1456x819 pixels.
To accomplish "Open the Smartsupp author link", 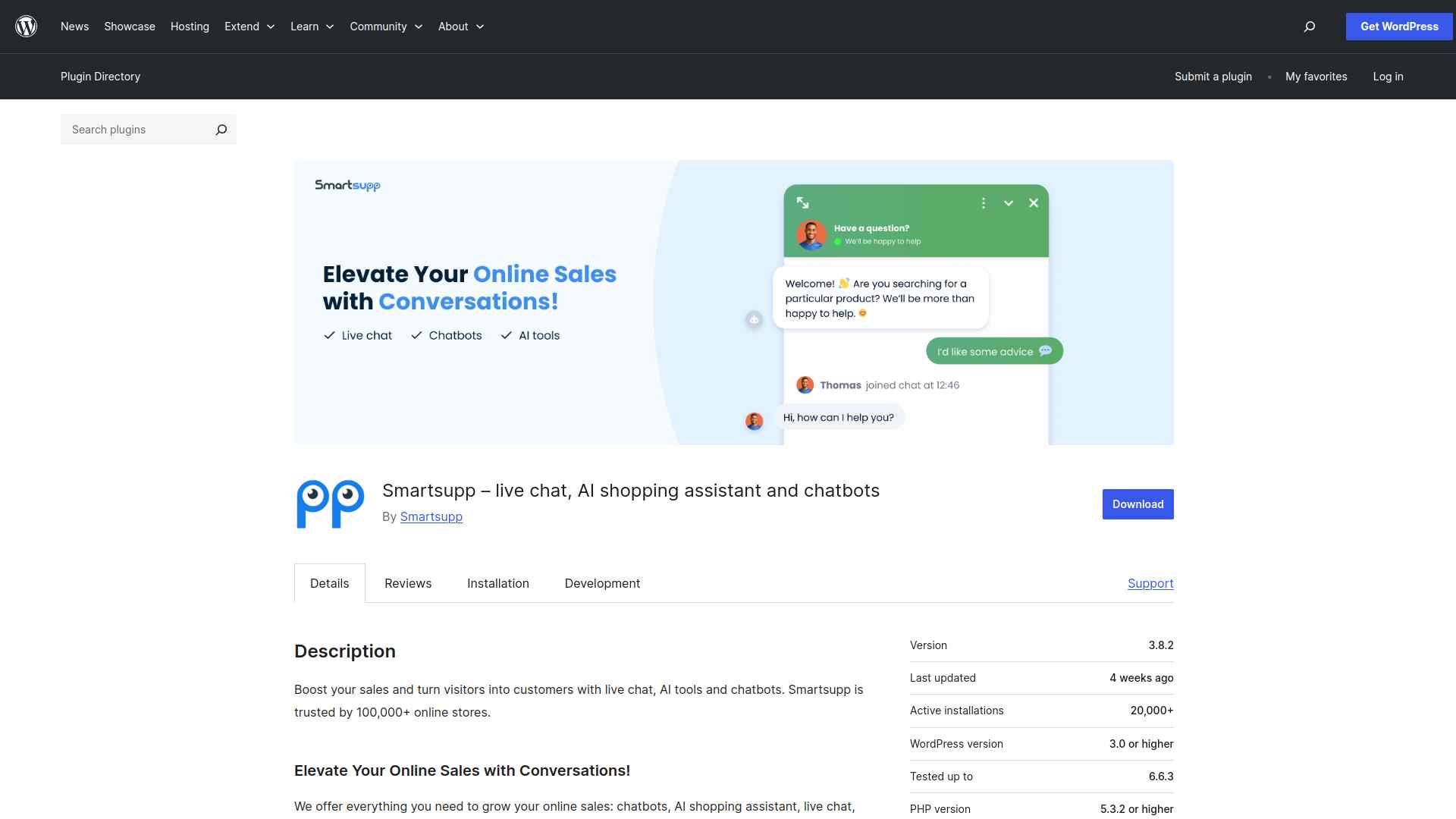I will point(431,516).
